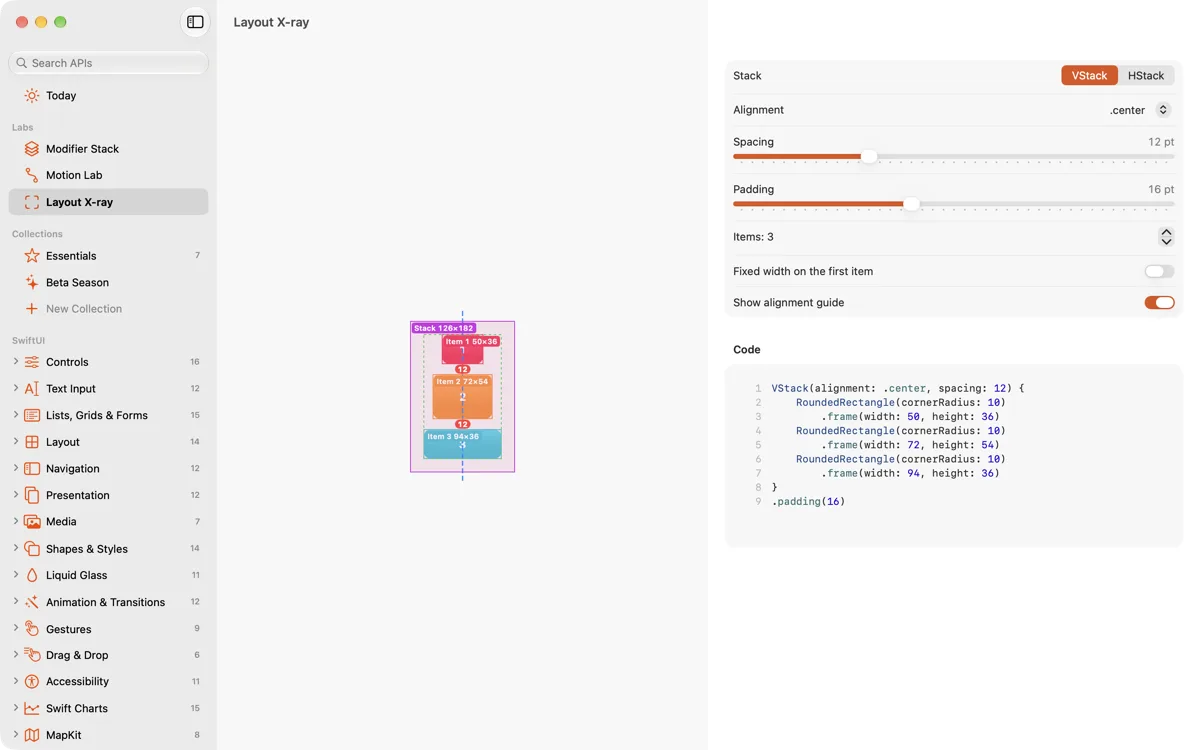
Task: Enable fixed width on the first item
Action: 1159,271
